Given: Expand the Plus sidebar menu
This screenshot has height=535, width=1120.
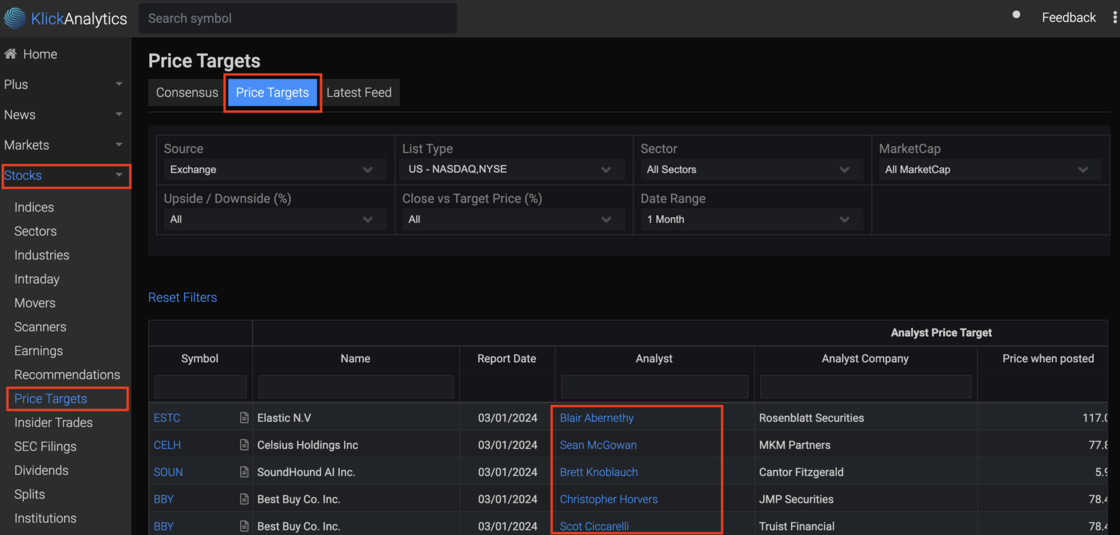Looking at the screenshot, I should (x=64, y=84).
